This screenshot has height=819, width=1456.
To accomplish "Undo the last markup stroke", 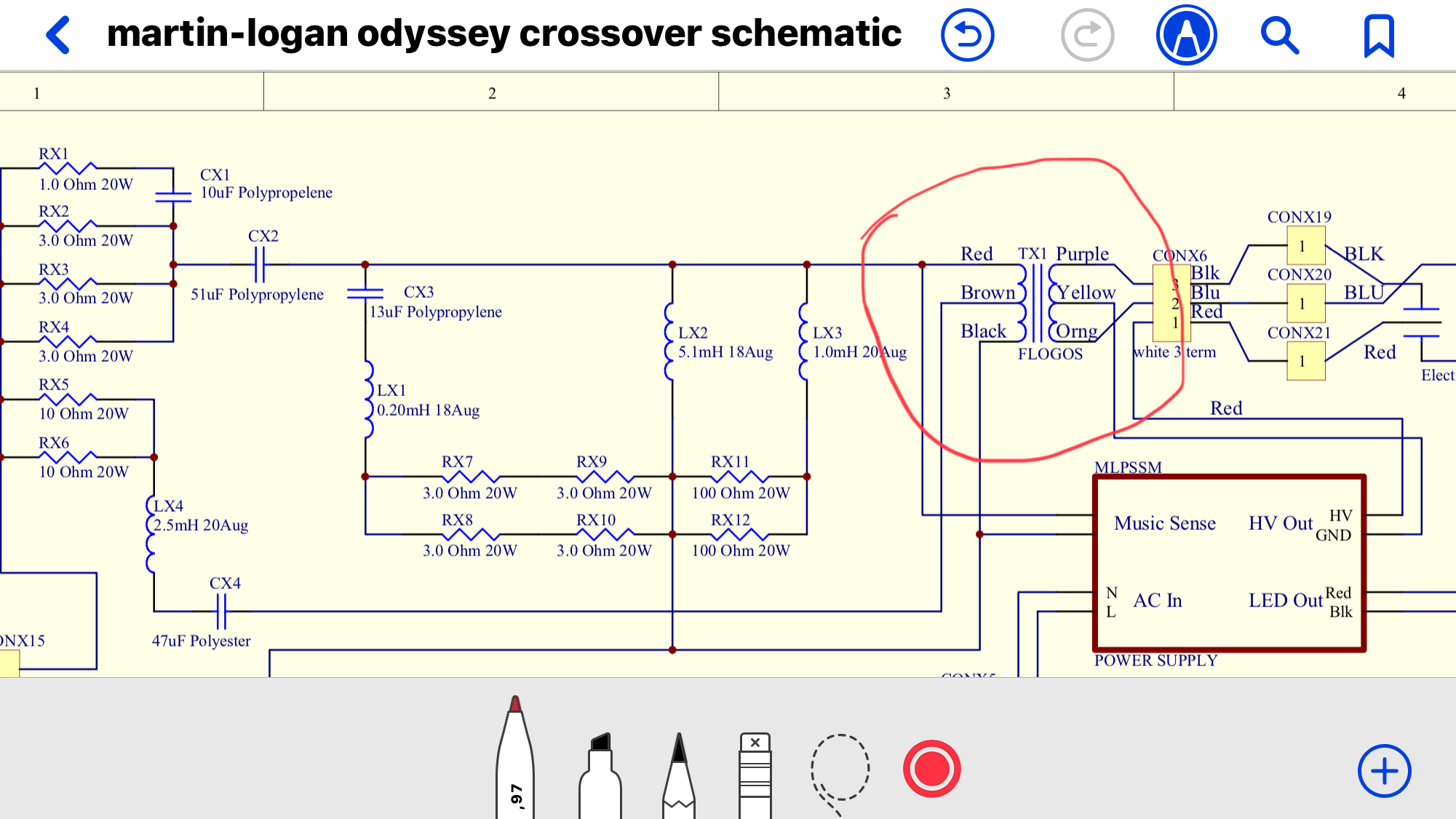I will click(968, 35).
